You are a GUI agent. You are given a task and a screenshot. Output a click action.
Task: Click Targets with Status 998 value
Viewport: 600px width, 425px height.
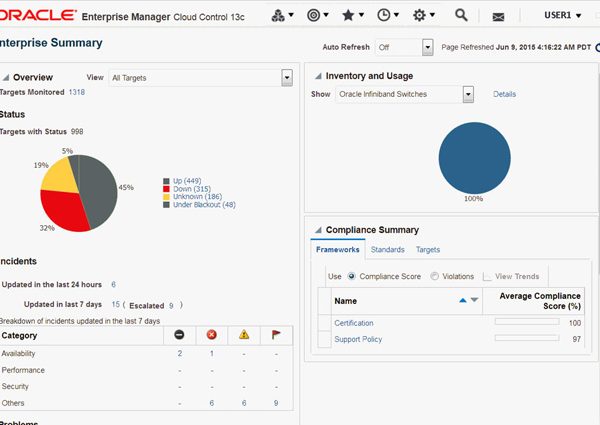point(77,132)
